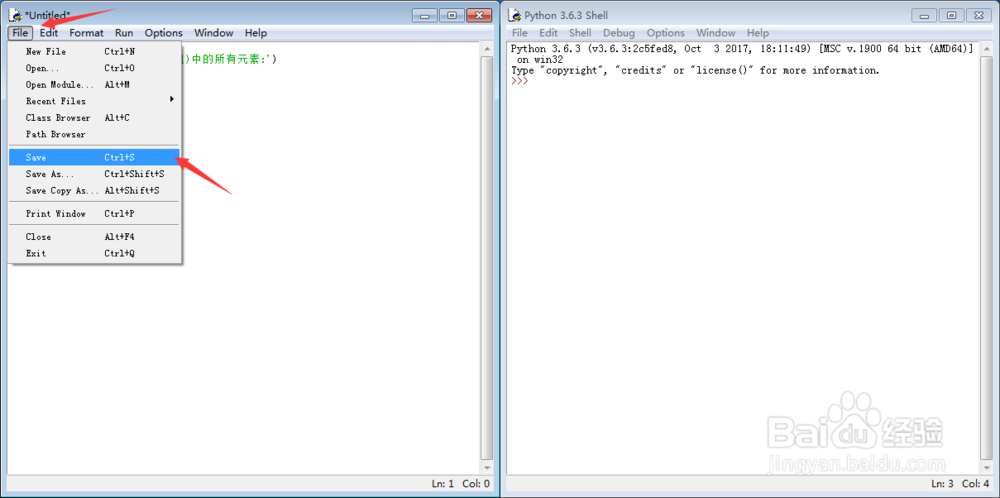Select Path Browser menu entry
1000x498 pixels.
pyautogui.click(x=94, y=135)
